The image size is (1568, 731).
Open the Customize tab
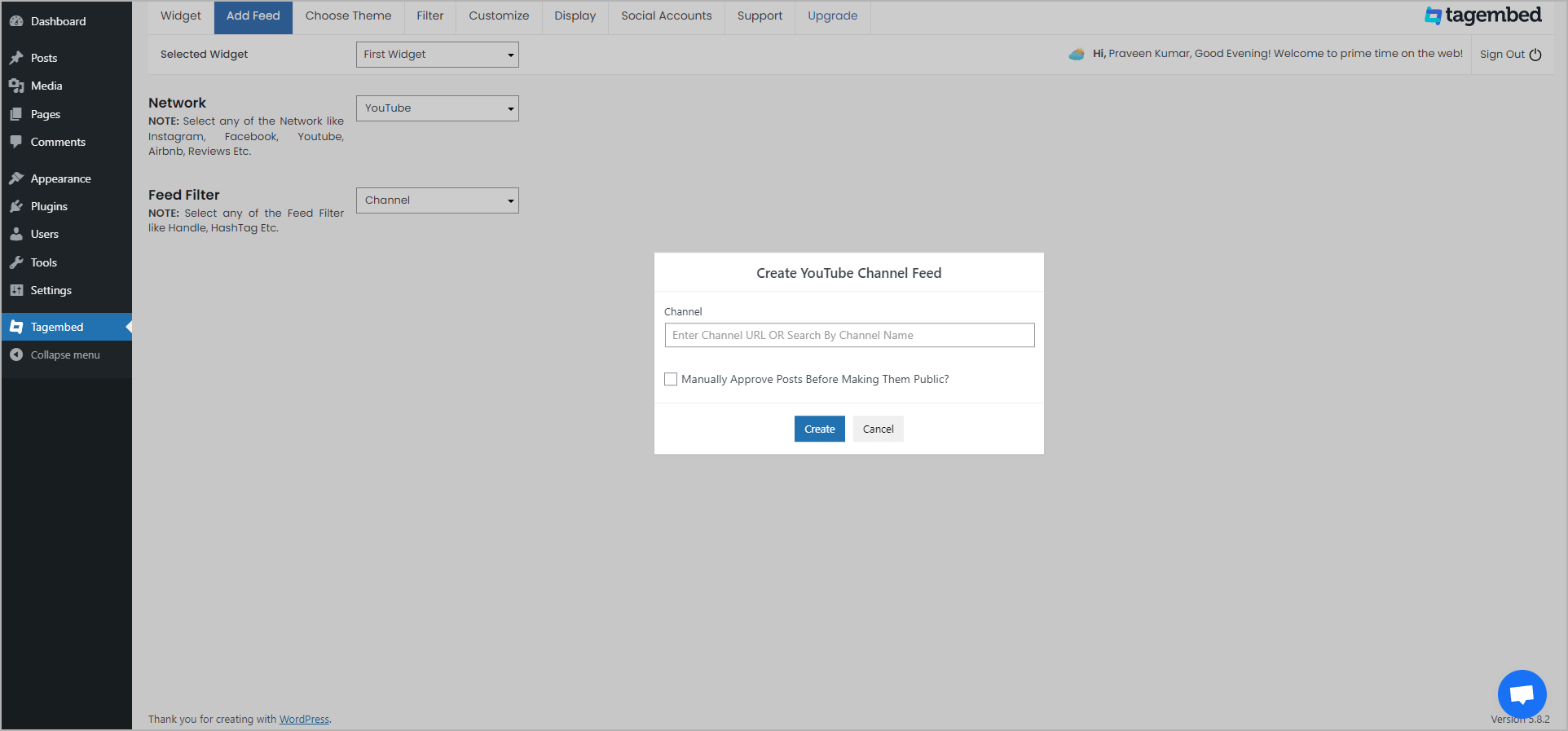pos(499,16)
